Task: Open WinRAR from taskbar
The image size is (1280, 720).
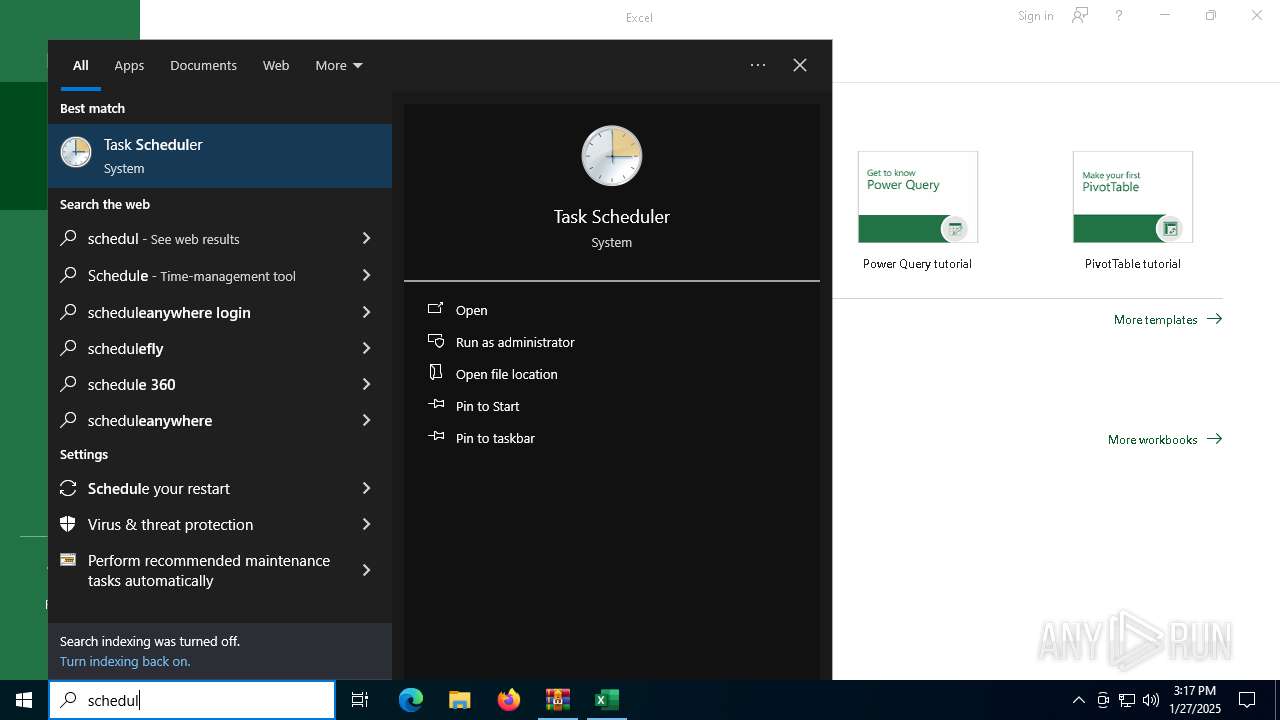Action: click(x=558, y=700)
